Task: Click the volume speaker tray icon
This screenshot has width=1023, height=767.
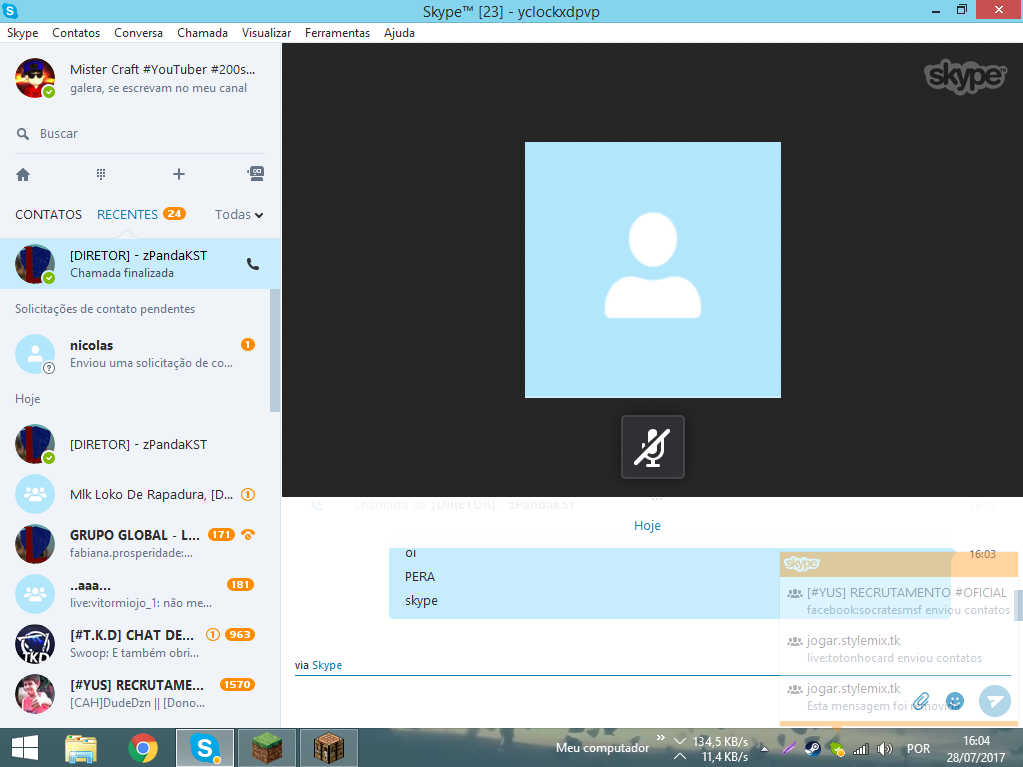Action: pos(885,749)
